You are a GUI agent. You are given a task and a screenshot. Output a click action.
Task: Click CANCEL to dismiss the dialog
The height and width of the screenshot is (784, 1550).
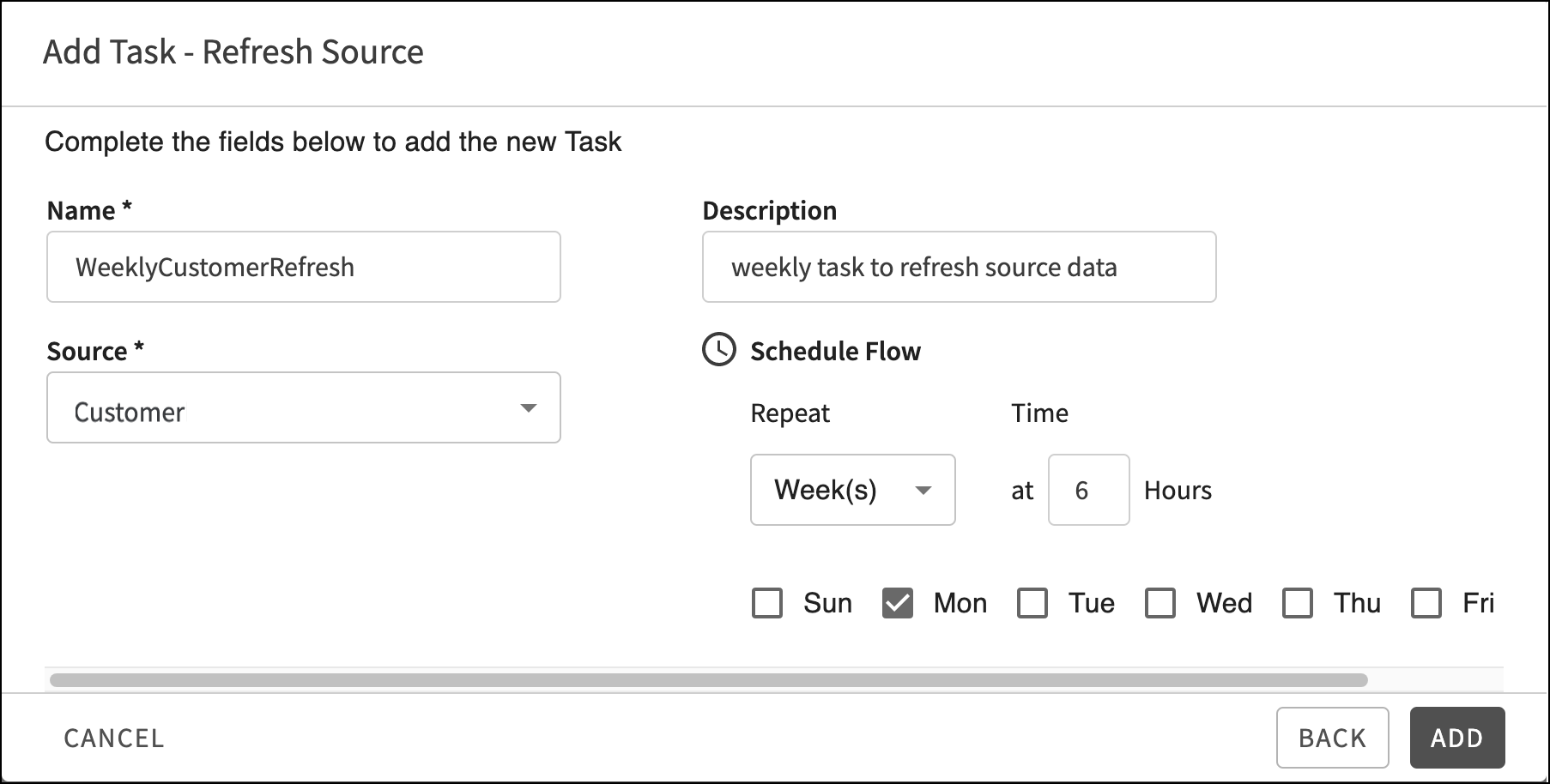114,738
